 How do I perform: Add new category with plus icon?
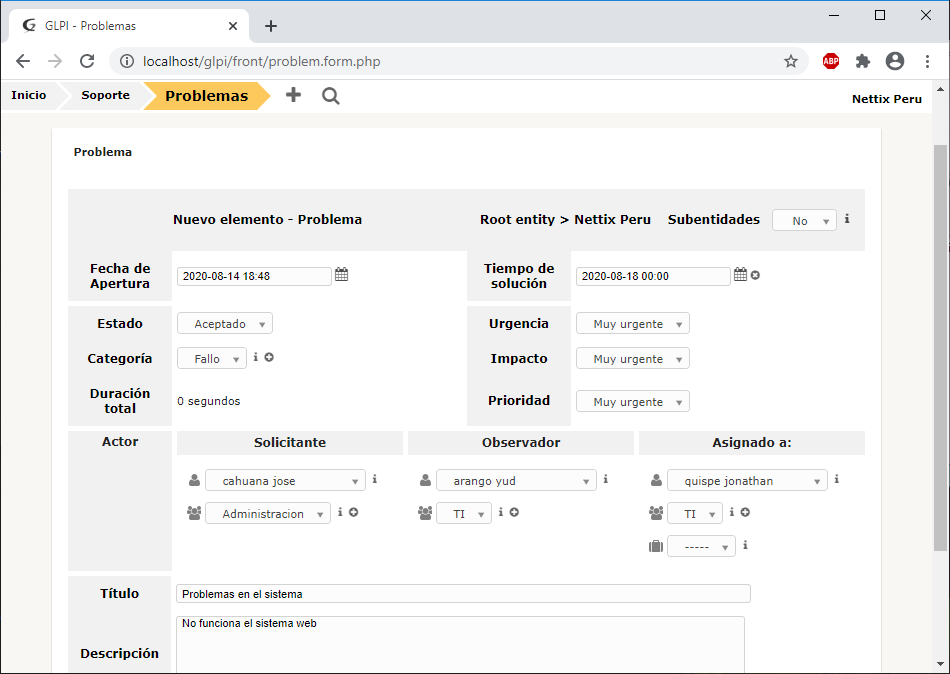click(x=269, y=357)
